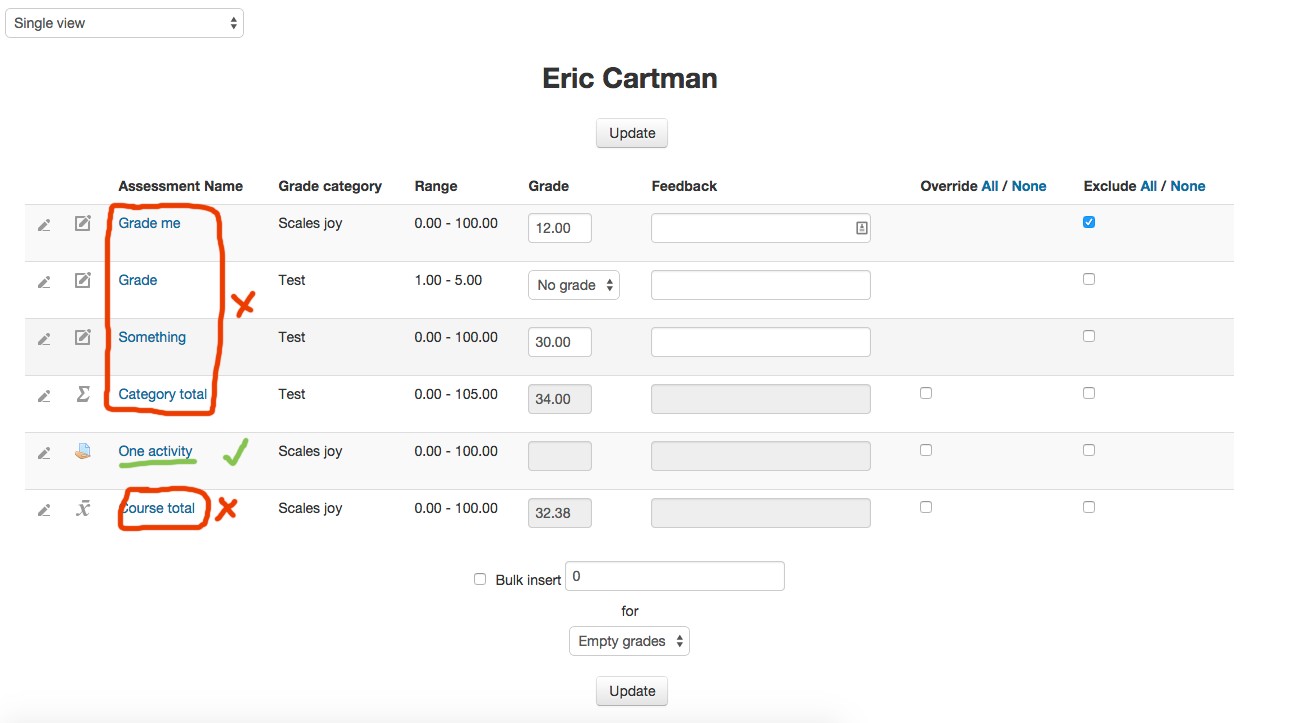Click the pencil icon in the Grade me row

44,225
